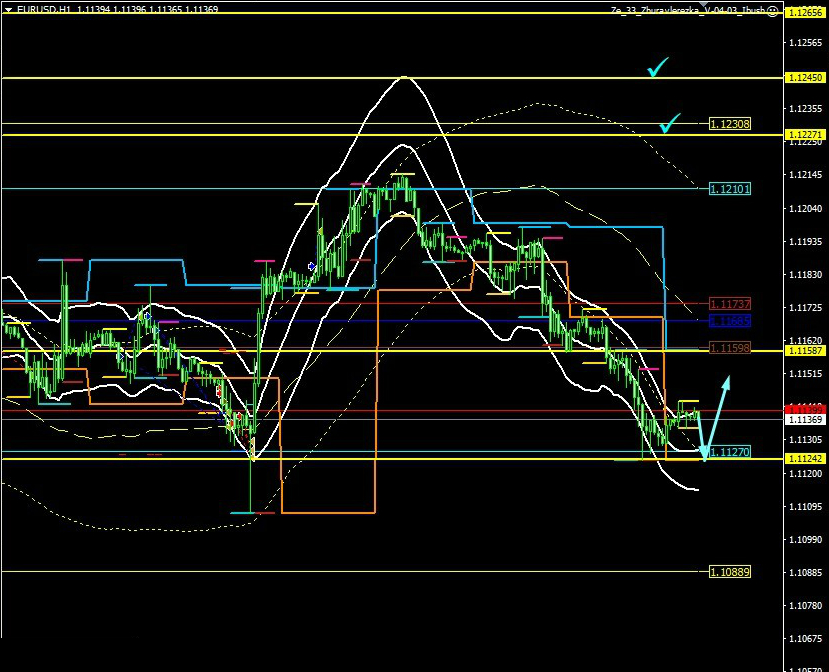
Task: Click the 1.11935 price scale value
Action: pos(806,242)
